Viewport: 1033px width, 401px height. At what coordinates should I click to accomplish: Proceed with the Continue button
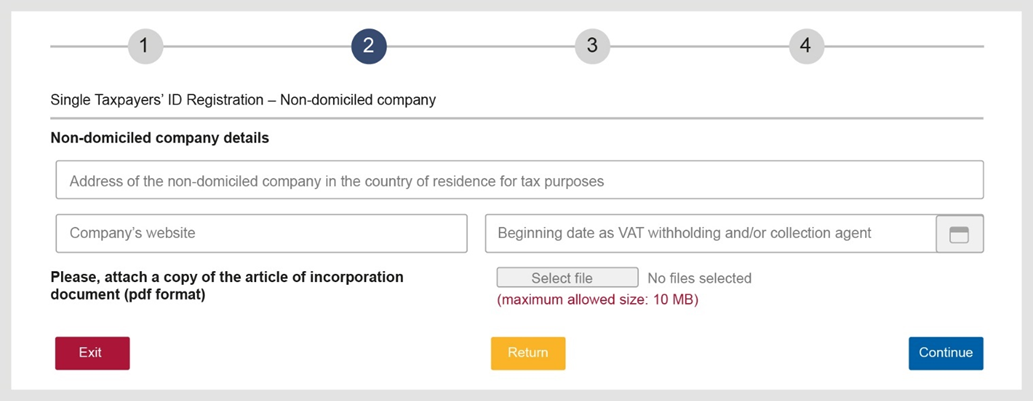click(946, 353)
